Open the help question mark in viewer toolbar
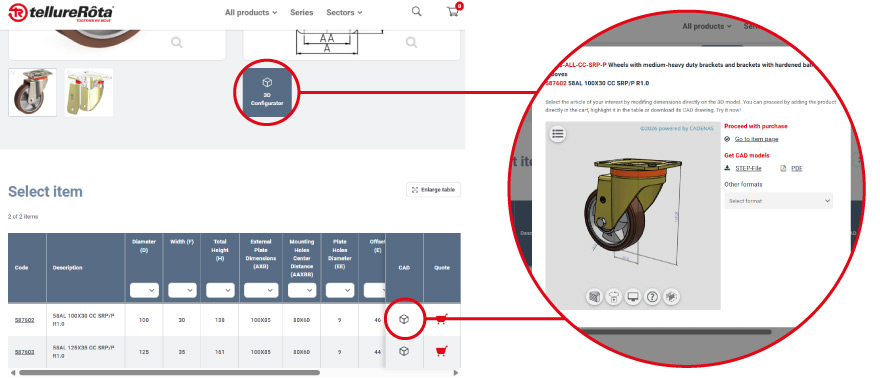This screenshot has width=880, height=378. (x=652, y=297)
